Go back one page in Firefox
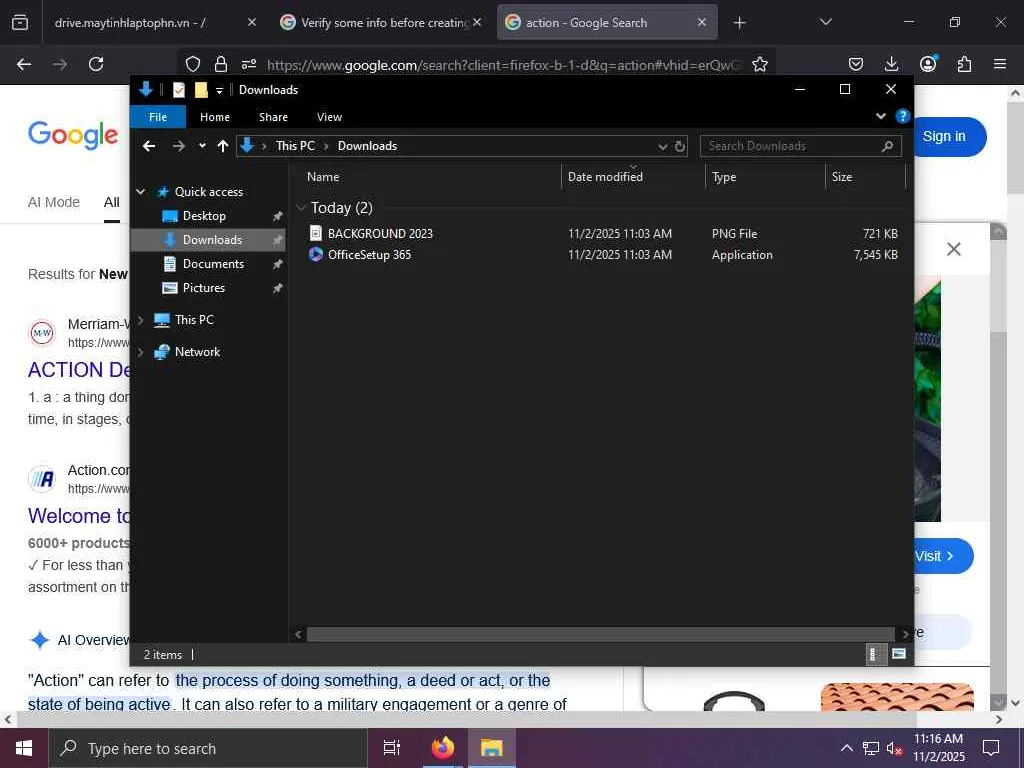1024x768 pixels. 24,64
